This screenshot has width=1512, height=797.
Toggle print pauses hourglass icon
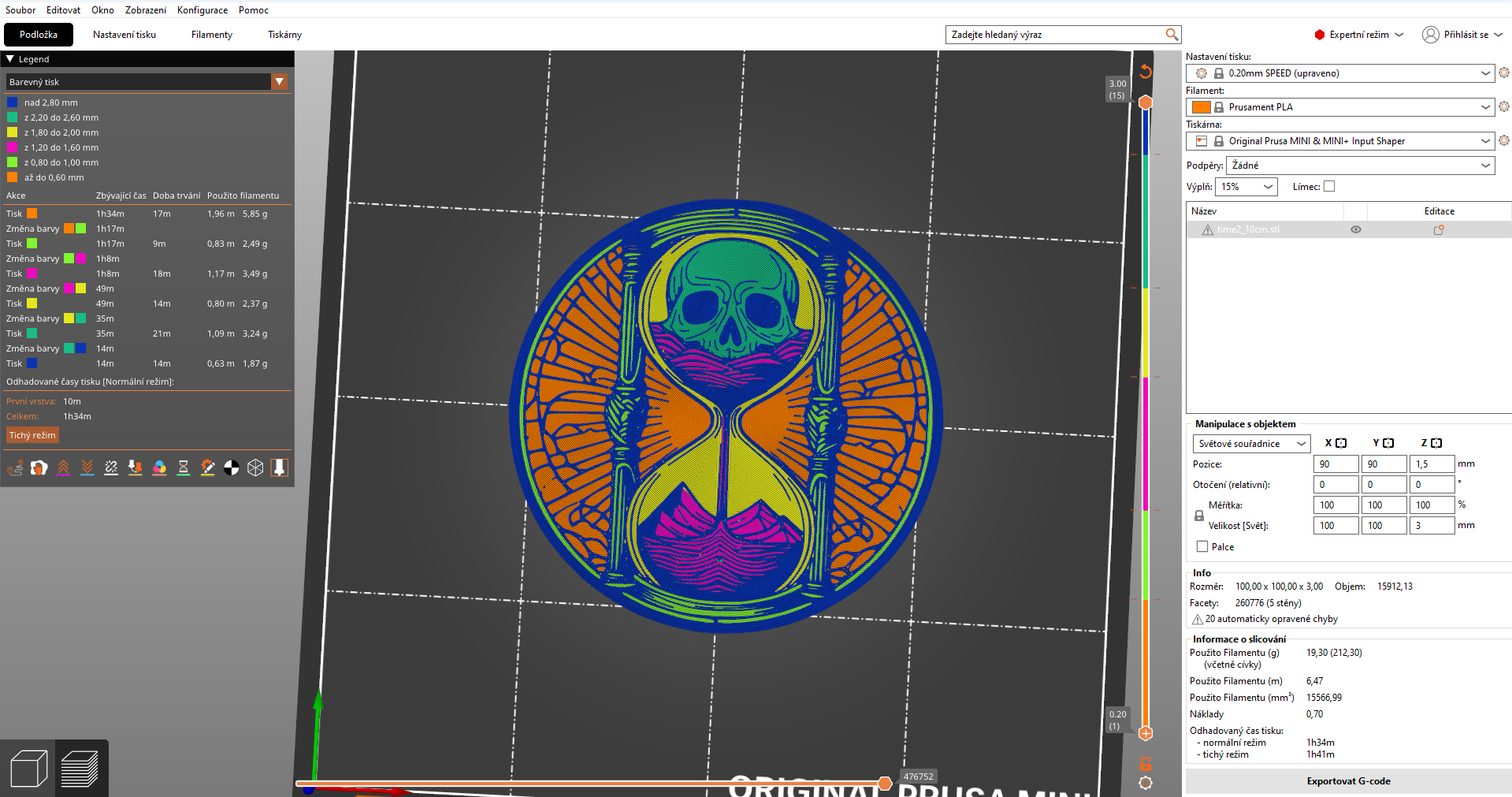click(x=184, y=468)
